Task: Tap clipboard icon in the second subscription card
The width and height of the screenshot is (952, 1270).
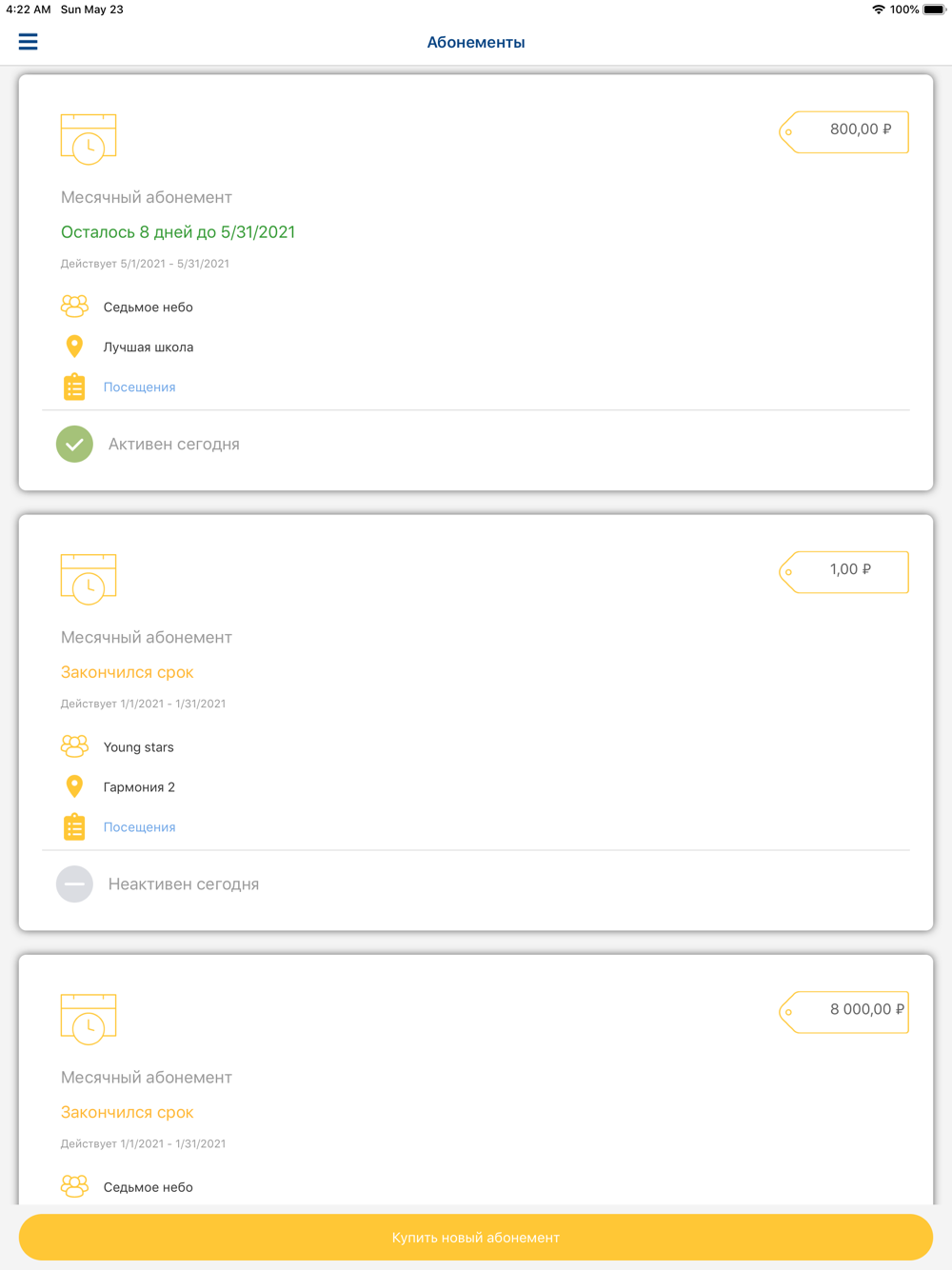Action: coord(74,826)
